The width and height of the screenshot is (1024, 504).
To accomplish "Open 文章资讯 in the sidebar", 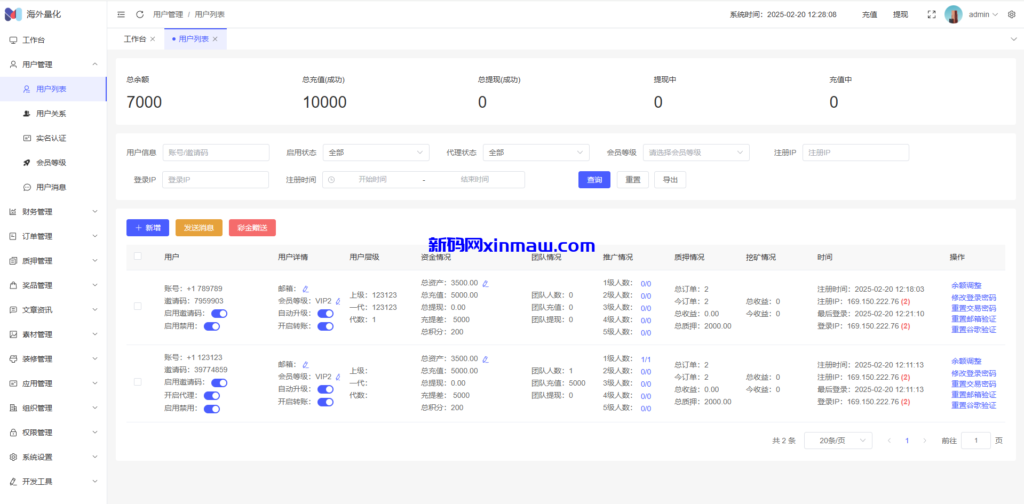I will coord(54,310).
